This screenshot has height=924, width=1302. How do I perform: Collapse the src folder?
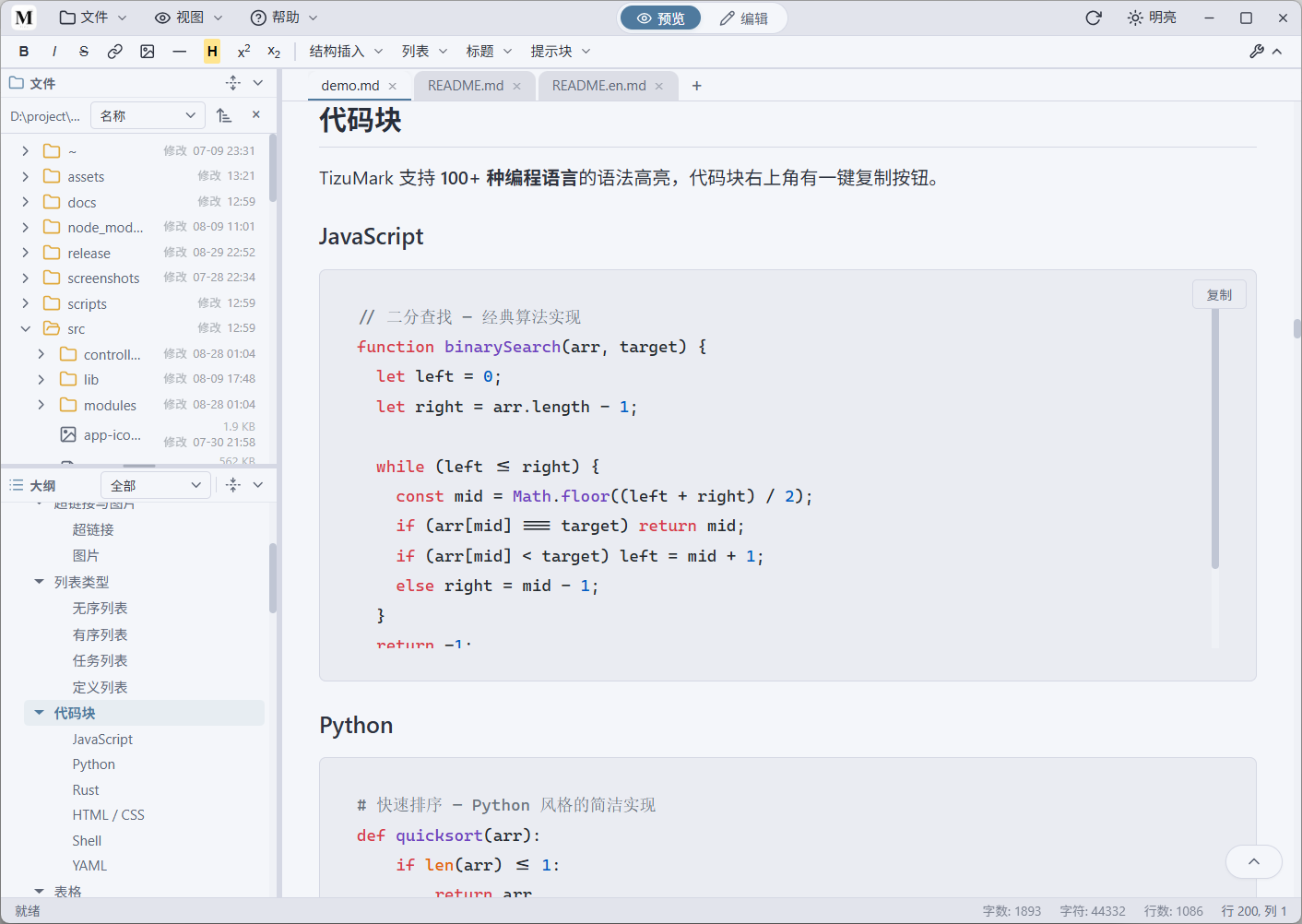pos(26,328)
